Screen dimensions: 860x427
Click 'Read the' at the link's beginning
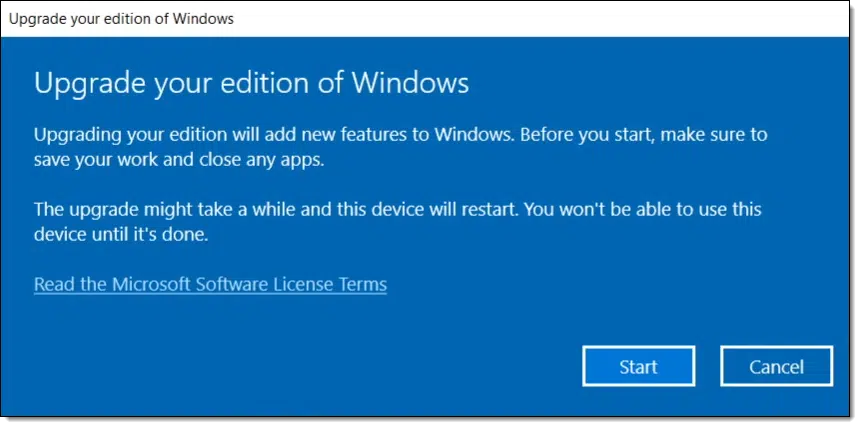(x=71, y=284)
